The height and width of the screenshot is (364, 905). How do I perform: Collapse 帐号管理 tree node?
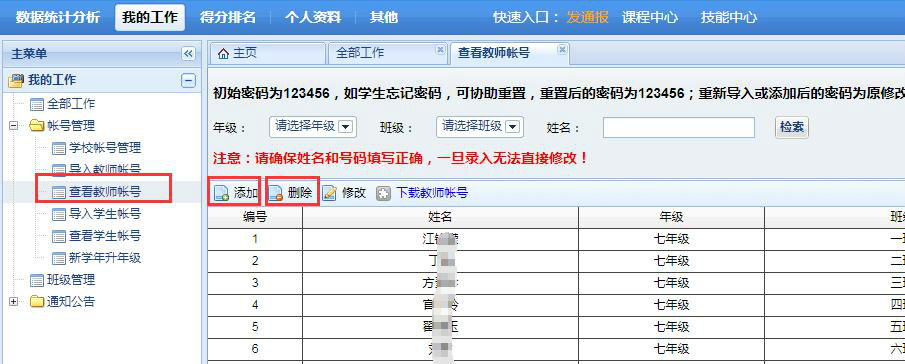click(x=14, y=126)
